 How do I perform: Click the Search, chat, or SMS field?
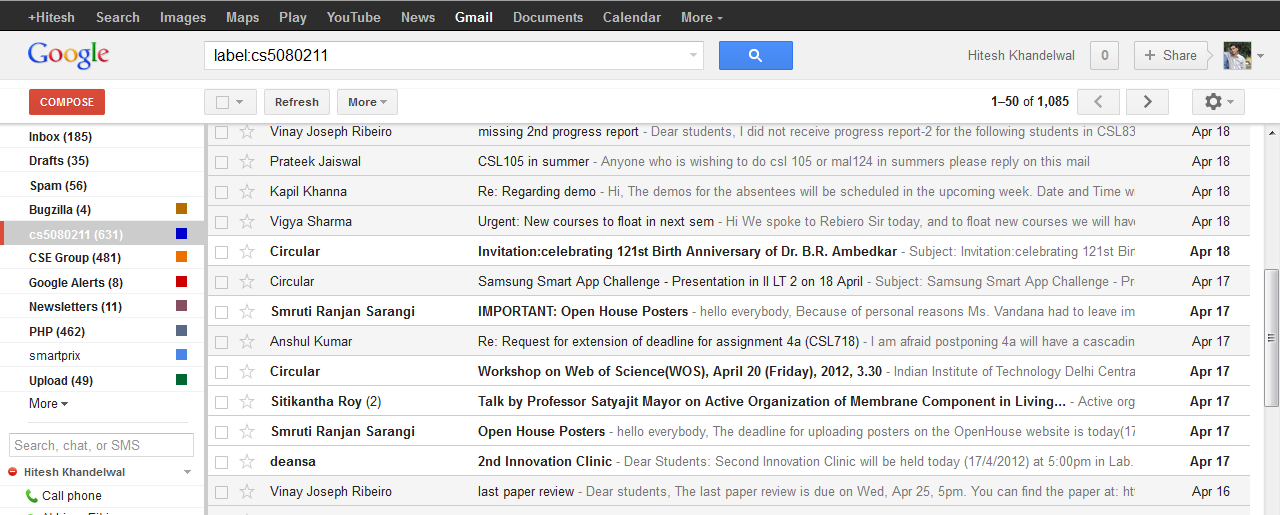tap(101, 445)
